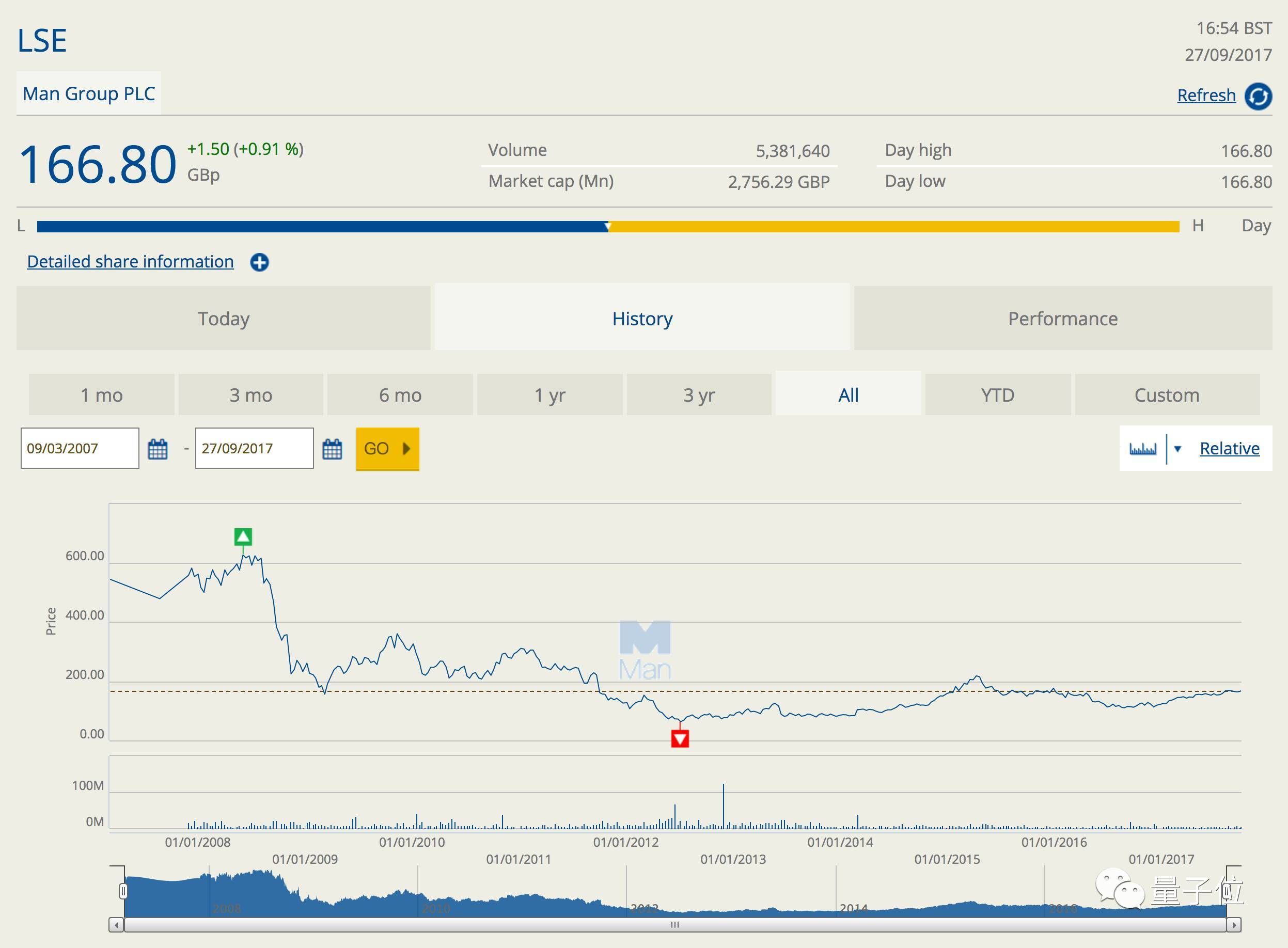The image size is (1288, 948).
Task: Click the 100M volume axis label
Action: [x=88, y=785]
